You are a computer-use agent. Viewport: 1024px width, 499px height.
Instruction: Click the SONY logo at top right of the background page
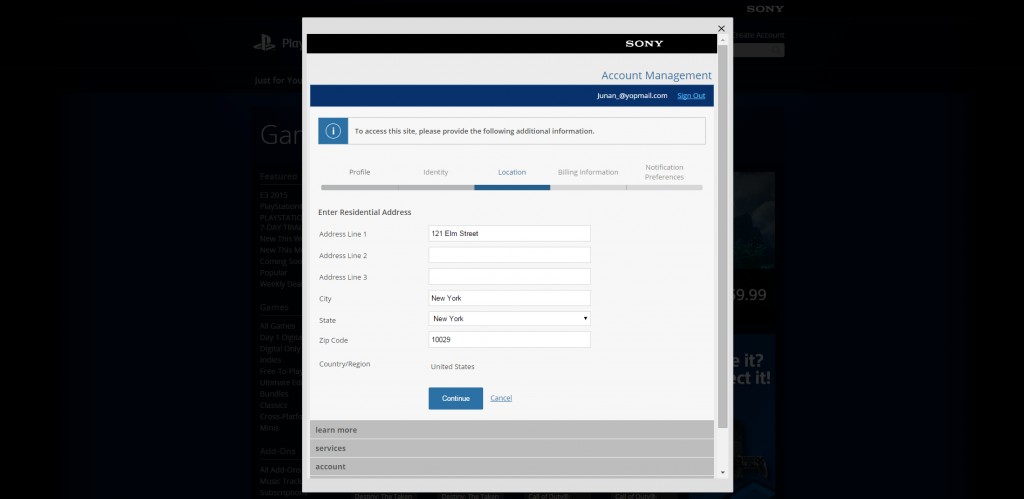[765, 9]
